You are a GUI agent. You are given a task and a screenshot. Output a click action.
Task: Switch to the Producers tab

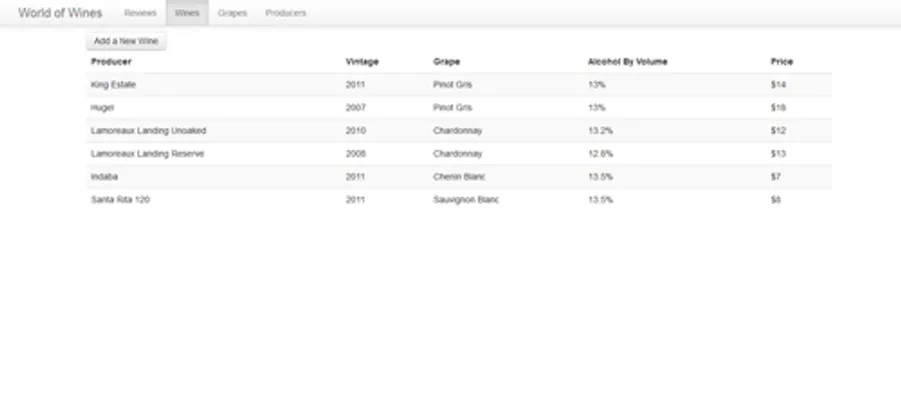pos(286,13)
